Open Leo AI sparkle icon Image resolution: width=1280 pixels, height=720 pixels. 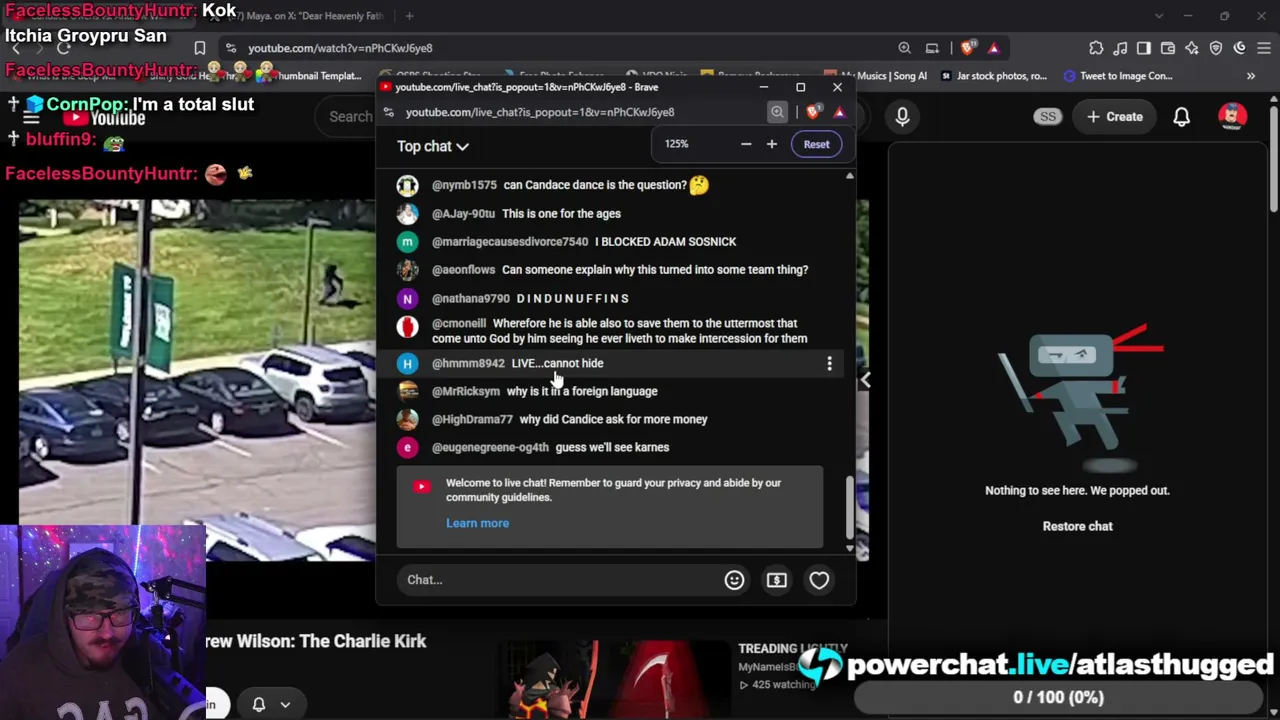(x=1192, y=48)
